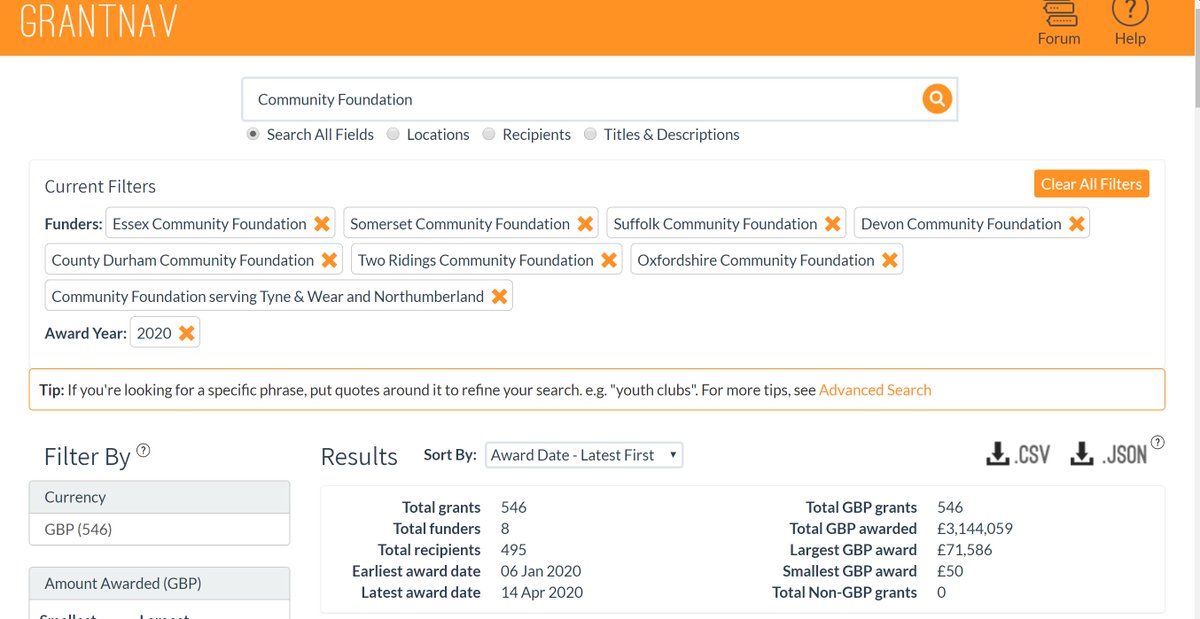Click the 14 Apr 2020 latest date
The width and height of the screenshot is (1200, 619).
pyautogui.click(x=541, y=592)
